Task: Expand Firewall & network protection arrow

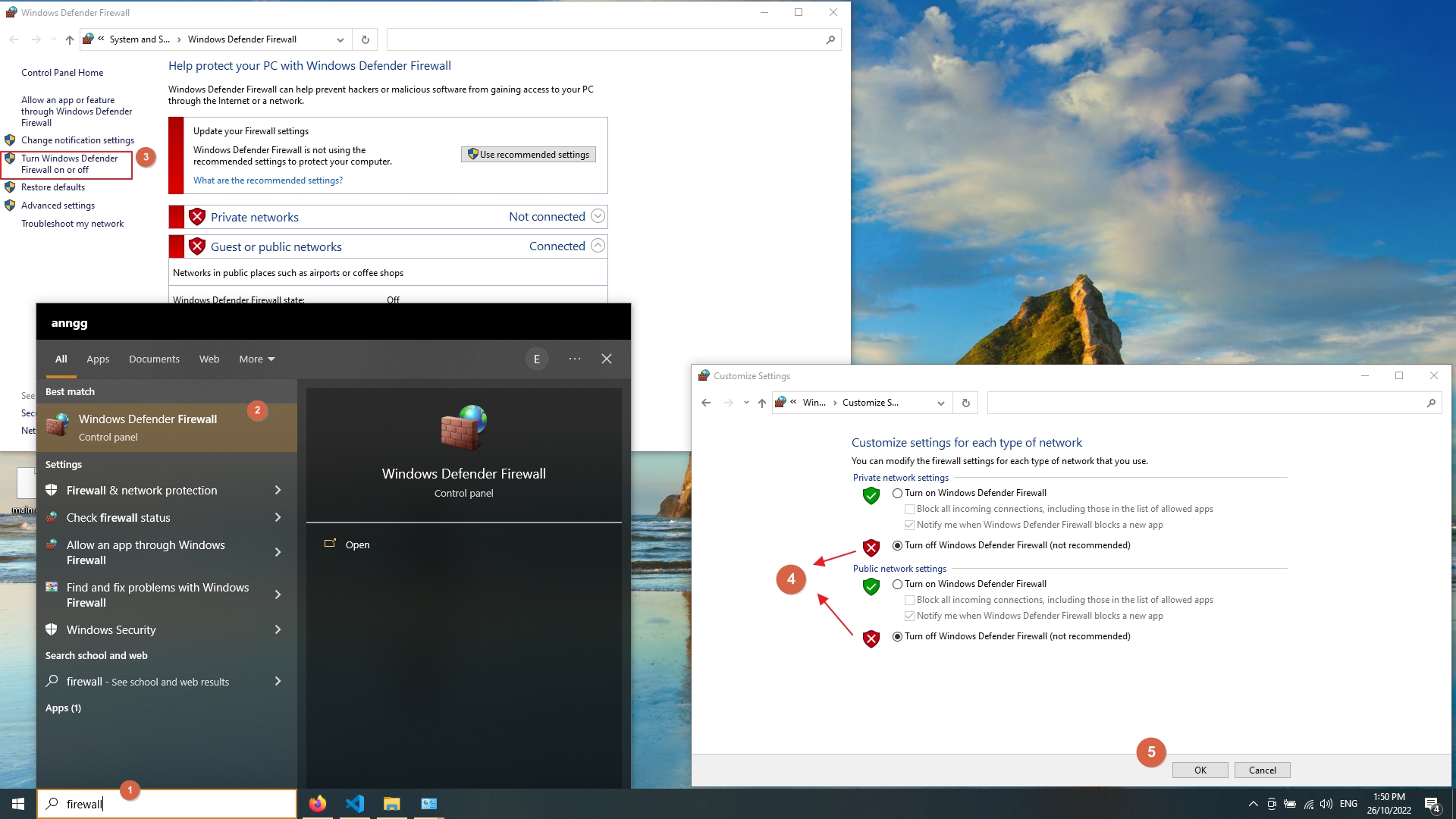Action: pyautogui.click(x=278, y=491)
